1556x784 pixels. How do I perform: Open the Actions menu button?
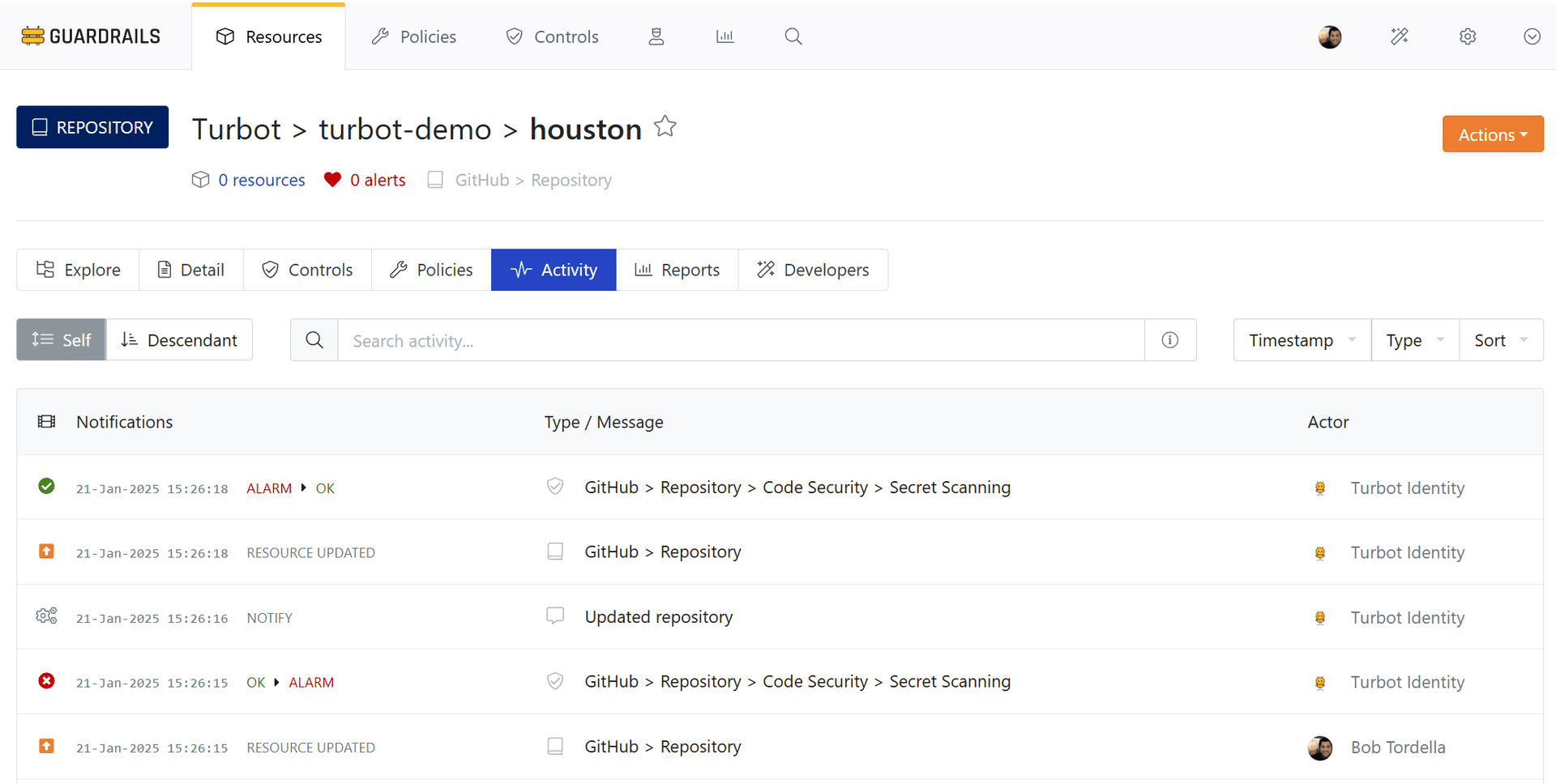click(x=1492, y=134)
